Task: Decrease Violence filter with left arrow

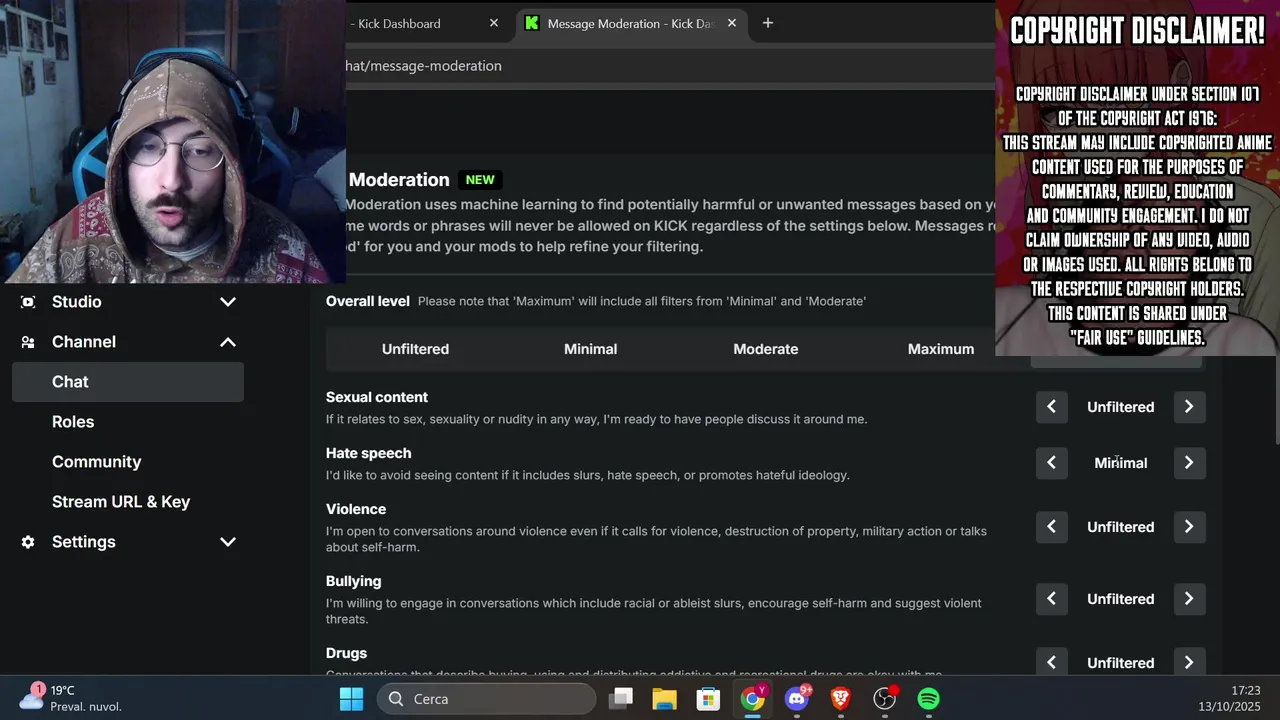Action: tap(1051, 527)
